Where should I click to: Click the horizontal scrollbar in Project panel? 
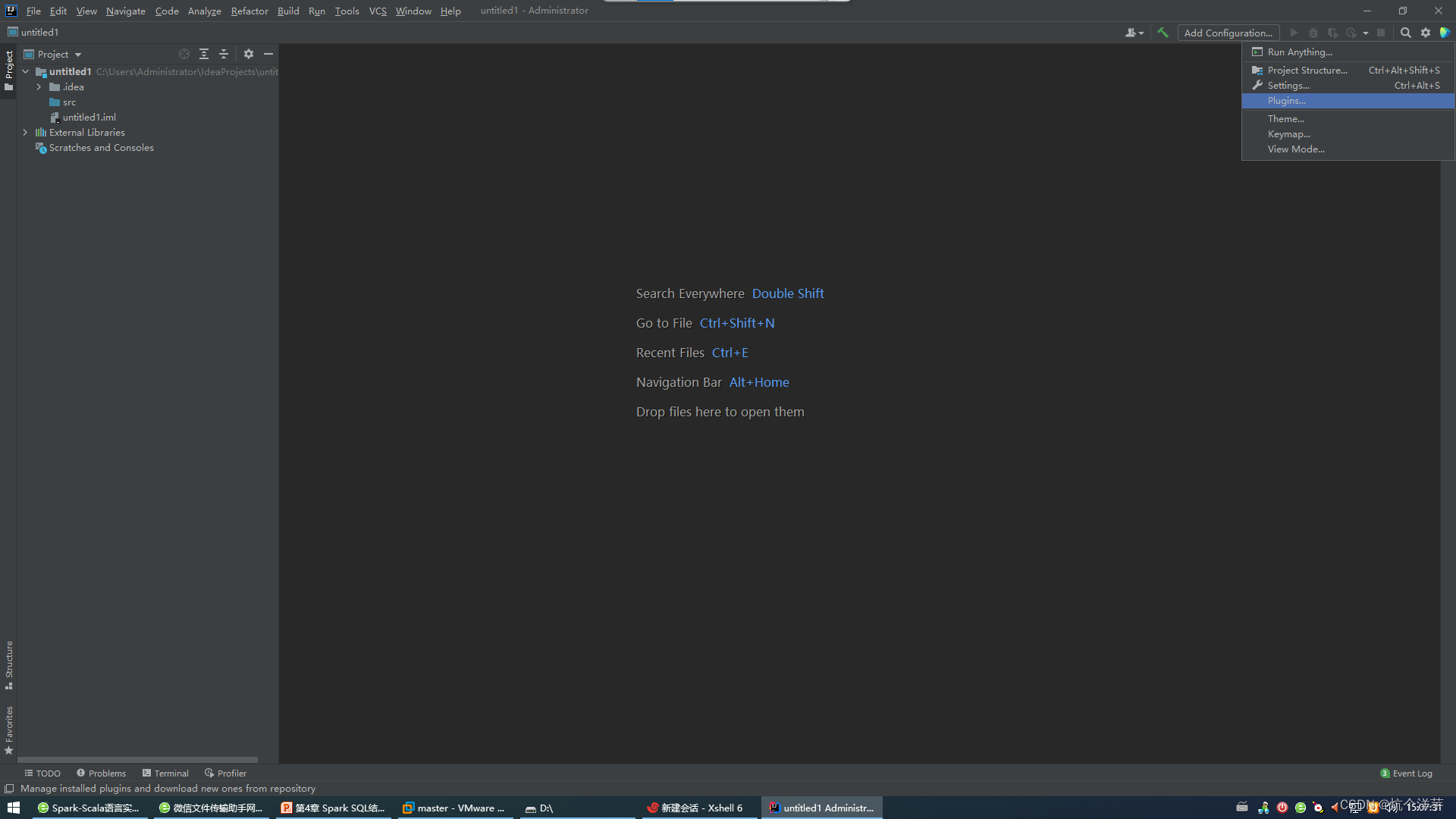pos(136,759)
